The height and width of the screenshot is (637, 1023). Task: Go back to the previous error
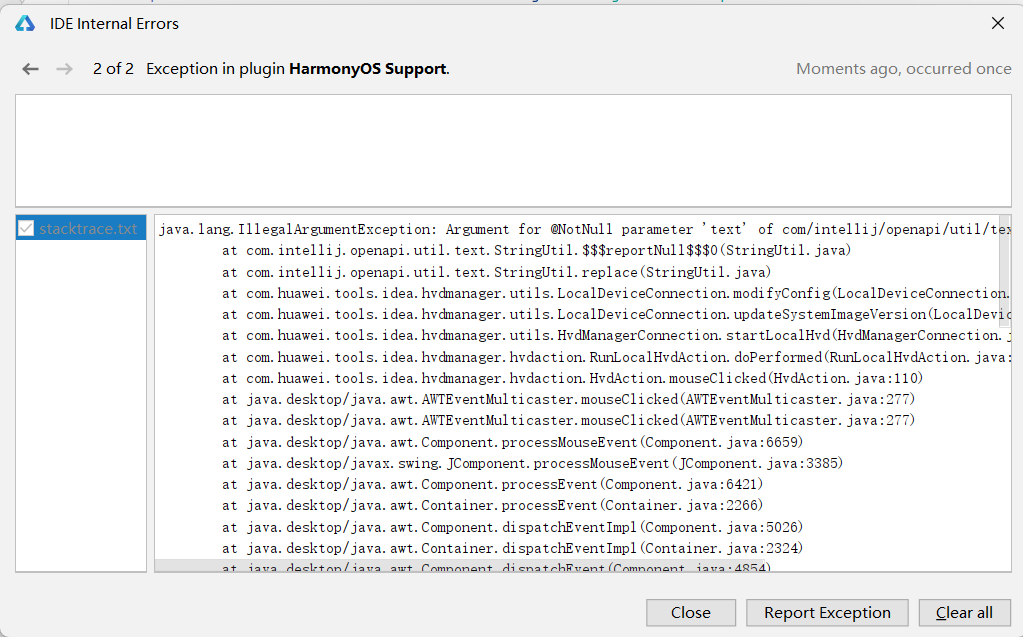[x=30, y=69]
